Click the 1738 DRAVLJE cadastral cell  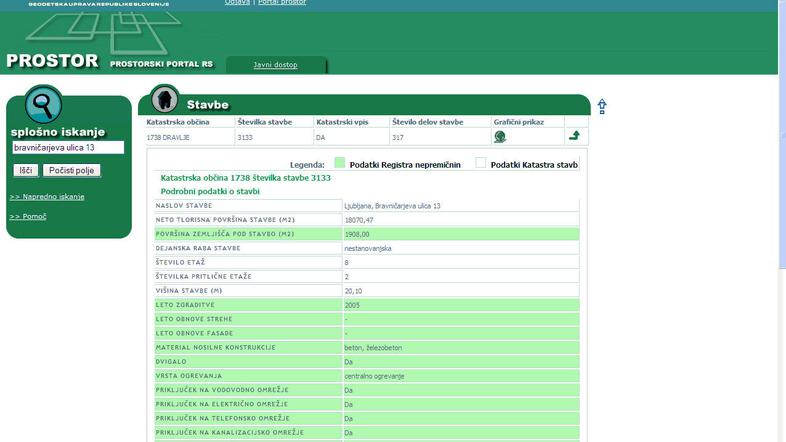pos(168,137)
